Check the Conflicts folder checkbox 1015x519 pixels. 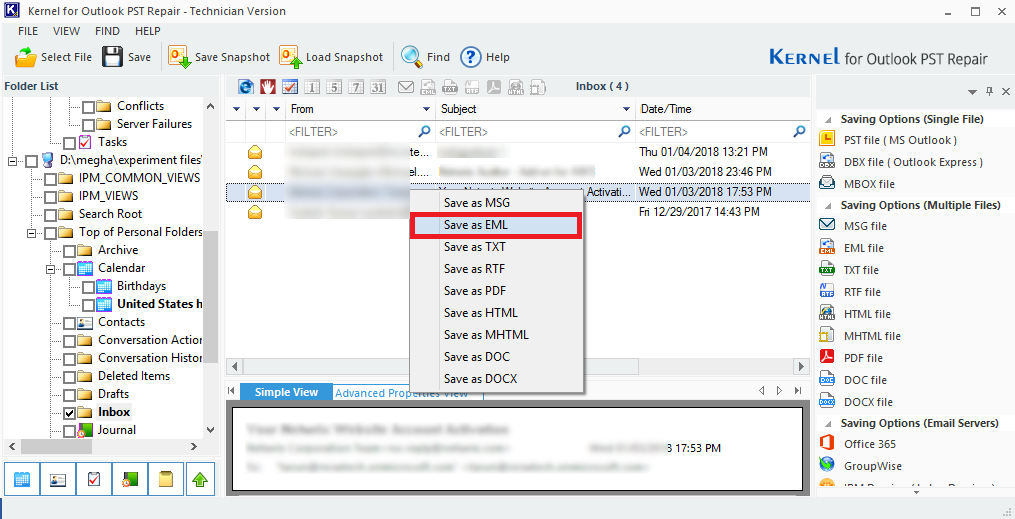click(88, 106)
